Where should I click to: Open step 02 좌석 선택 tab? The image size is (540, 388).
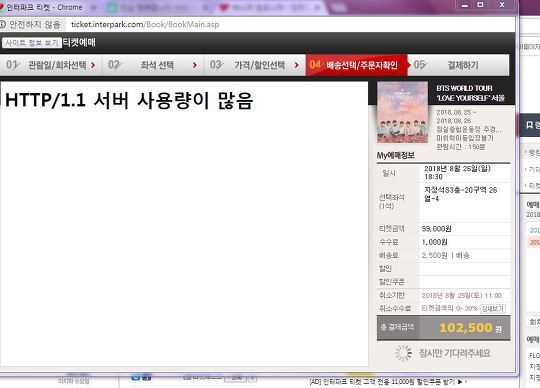(x=153, y=65)
